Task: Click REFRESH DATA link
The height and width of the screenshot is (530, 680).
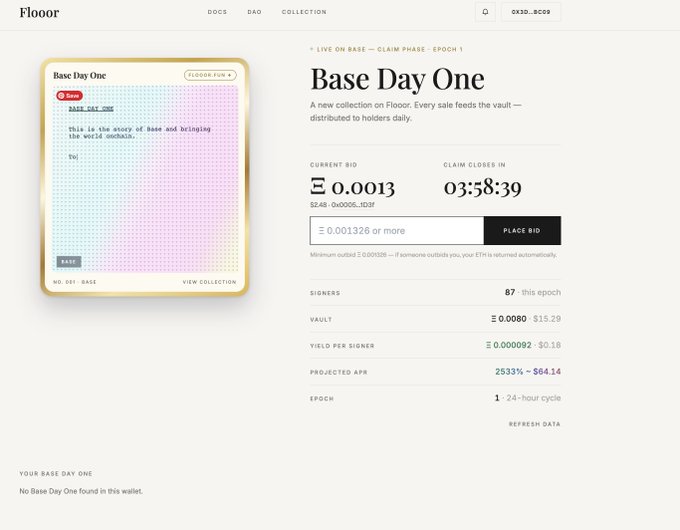Action: click(x=535, y=424)
